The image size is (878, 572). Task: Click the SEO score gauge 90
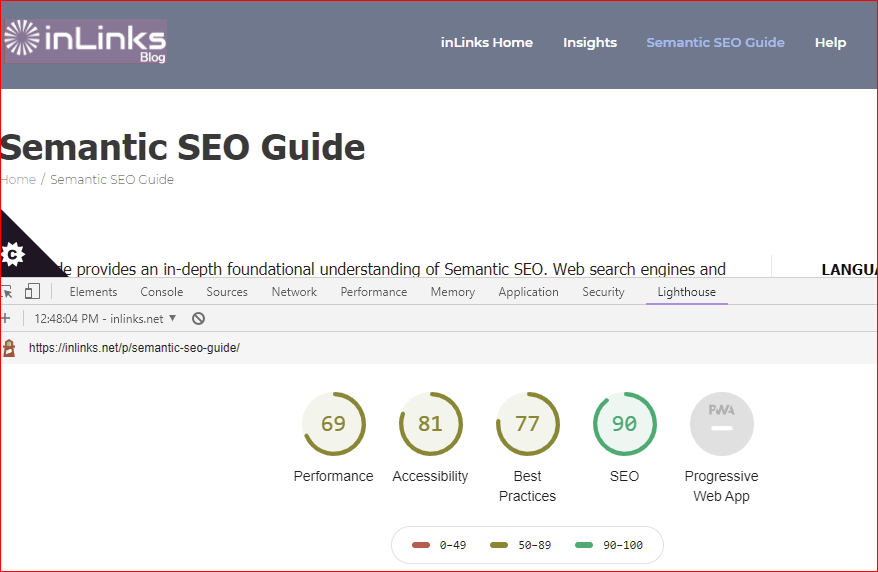tap(624, 424)
